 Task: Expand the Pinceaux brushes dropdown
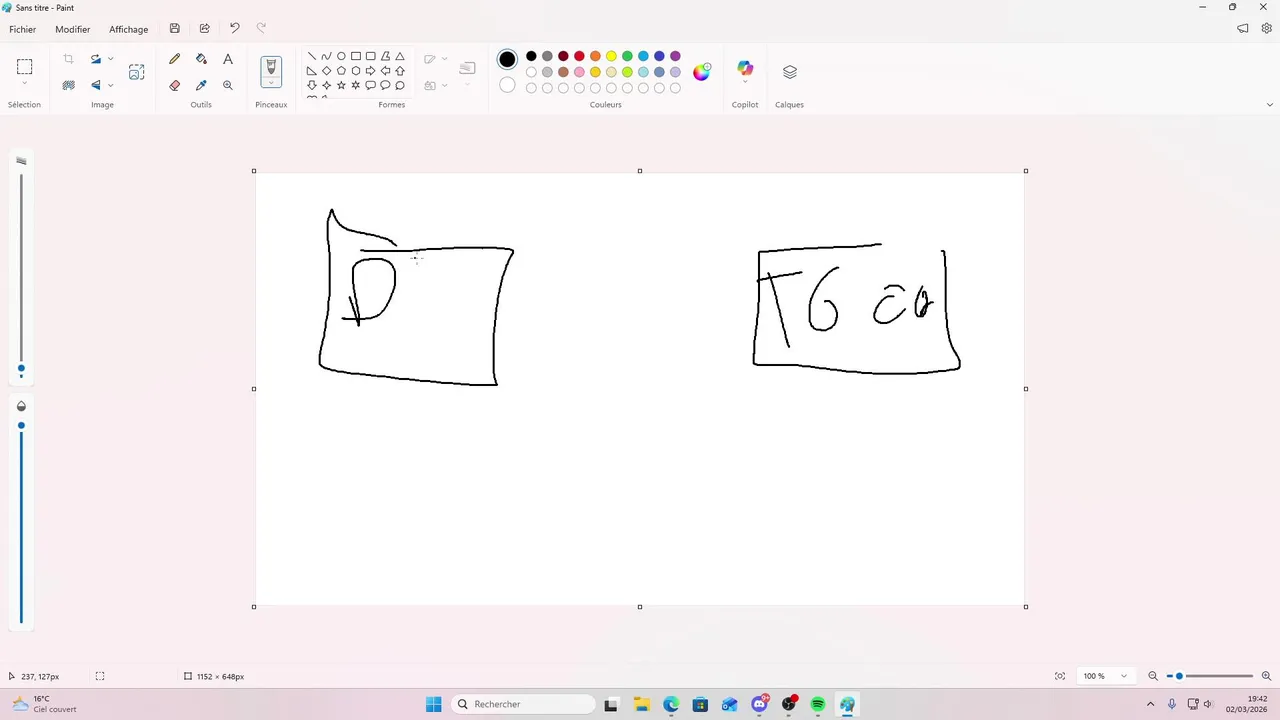click(x=271, y=83)
